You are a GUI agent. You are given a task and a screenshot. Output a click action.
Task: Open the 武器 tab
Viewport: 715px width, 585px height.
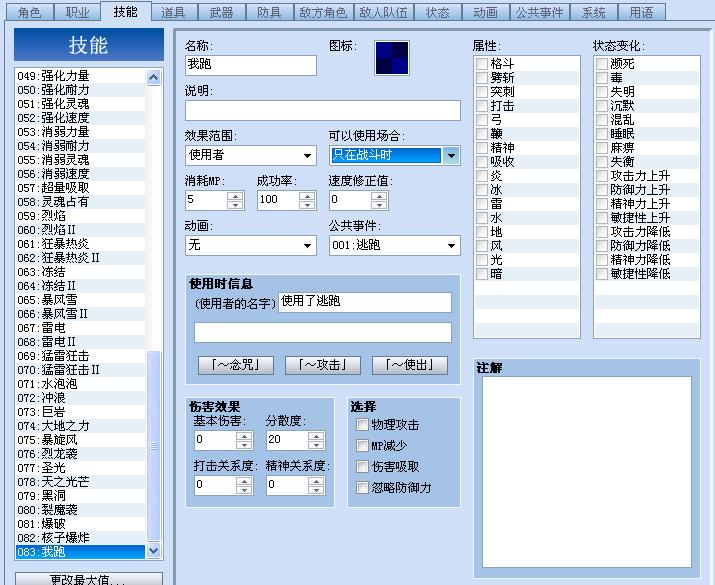click(x=222, y=12)
